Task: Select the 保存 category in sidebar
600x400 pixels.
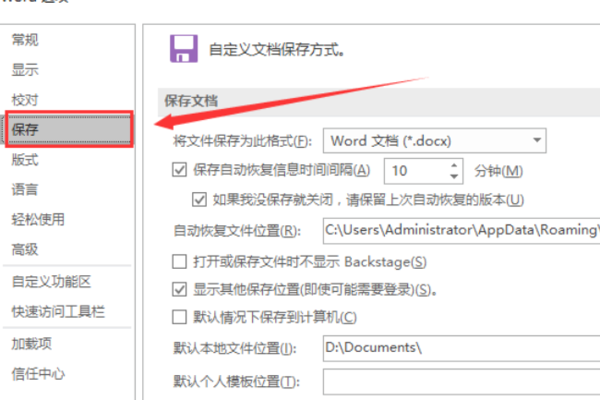Action: [x=69, y=129]
